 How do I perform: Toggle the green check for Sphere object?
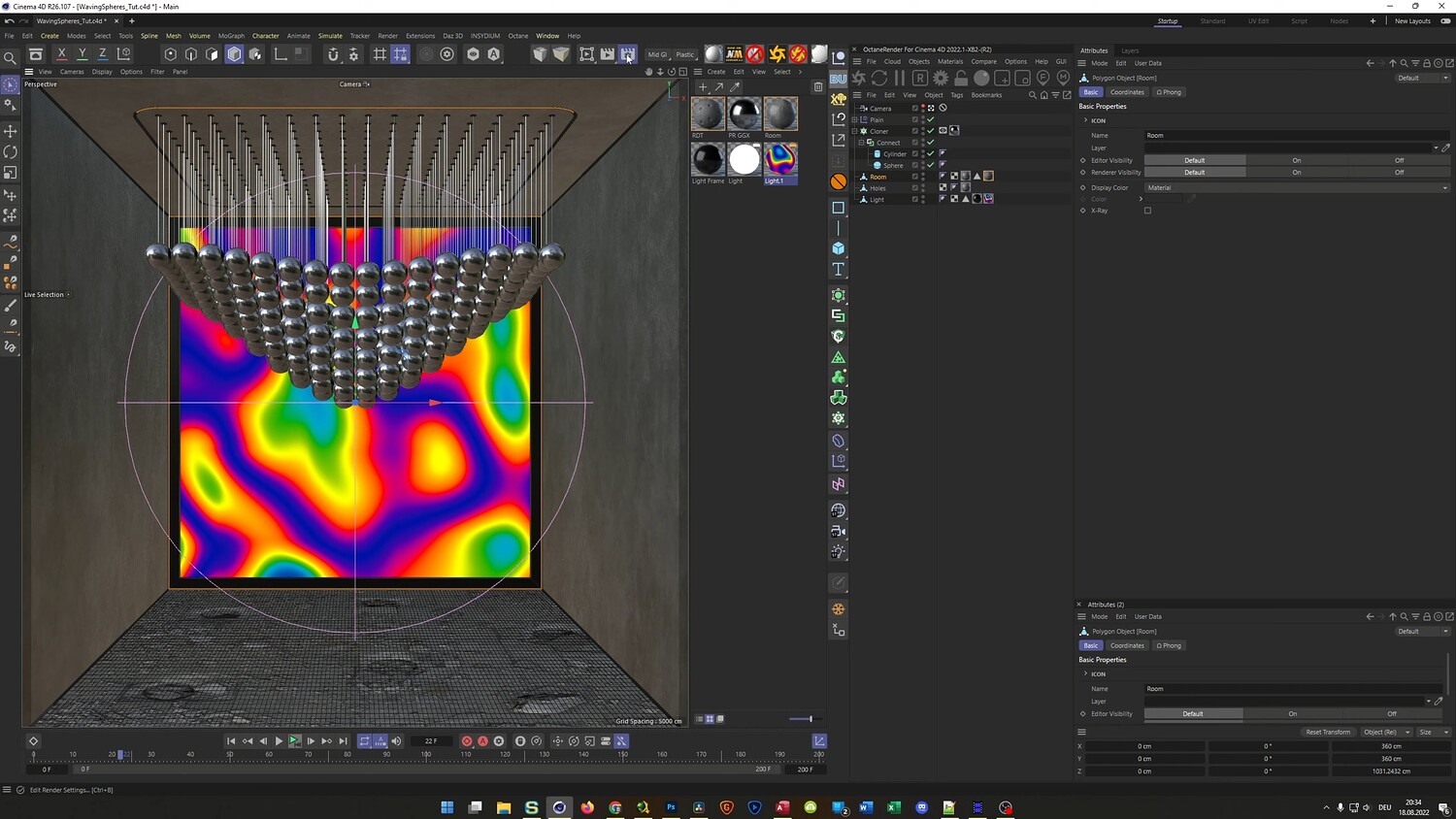(x=931, y=165)
